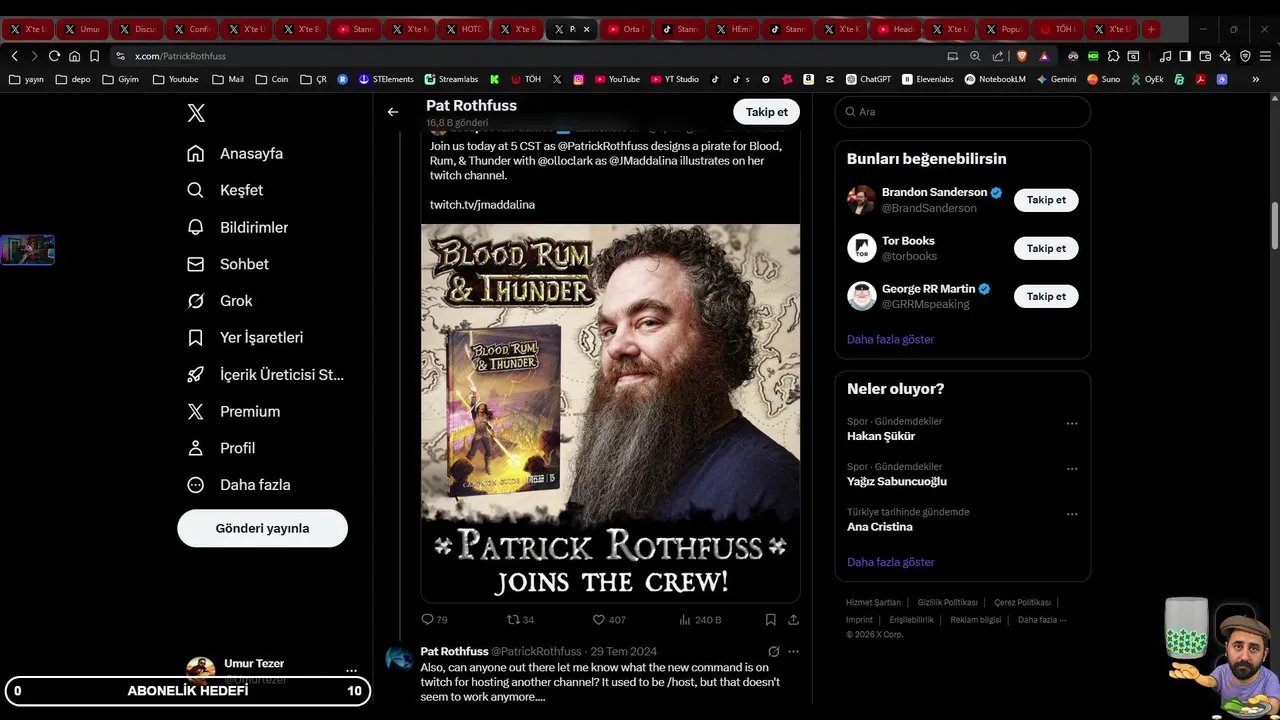The image size is (1280, 720).
Task: Click the X logo in the sidebar
Action: click(196, 113)
